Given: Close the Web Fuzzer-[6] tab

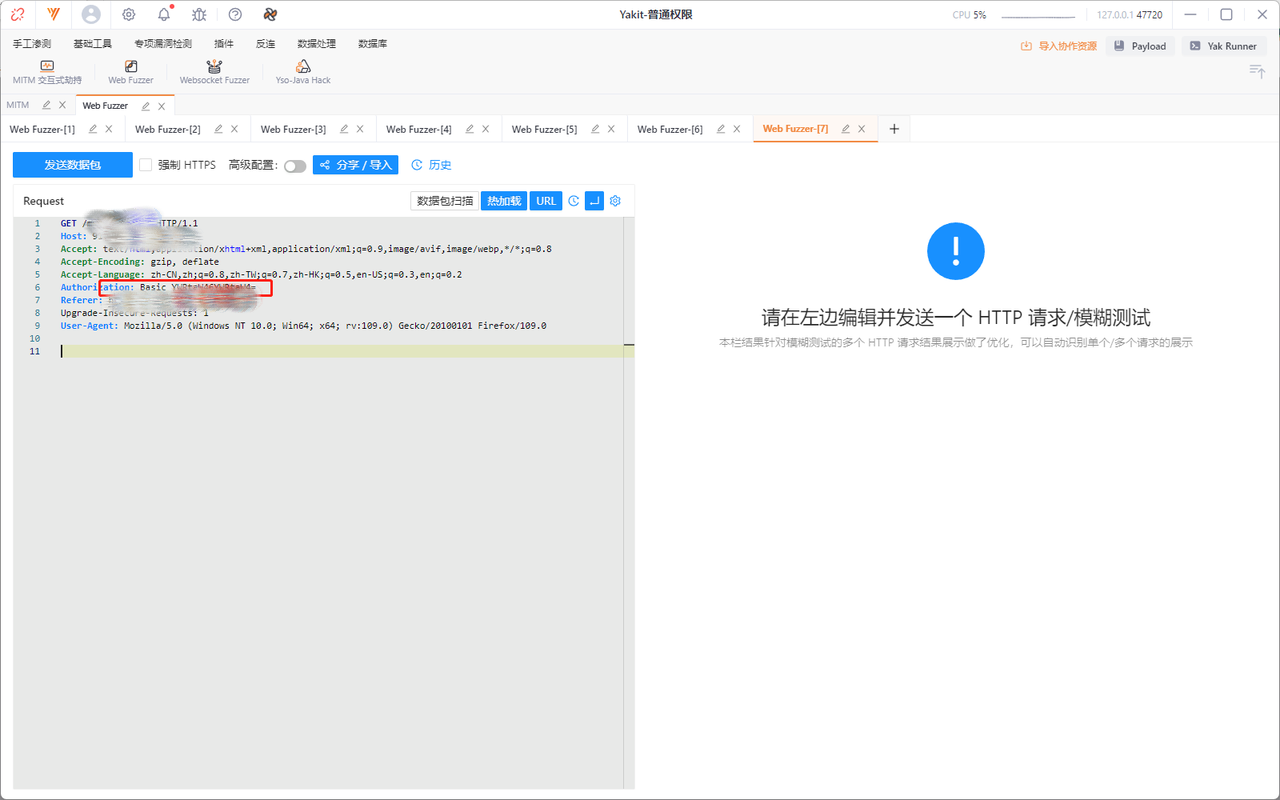Looking at the screenshot, I should click(x=737, y=129).
